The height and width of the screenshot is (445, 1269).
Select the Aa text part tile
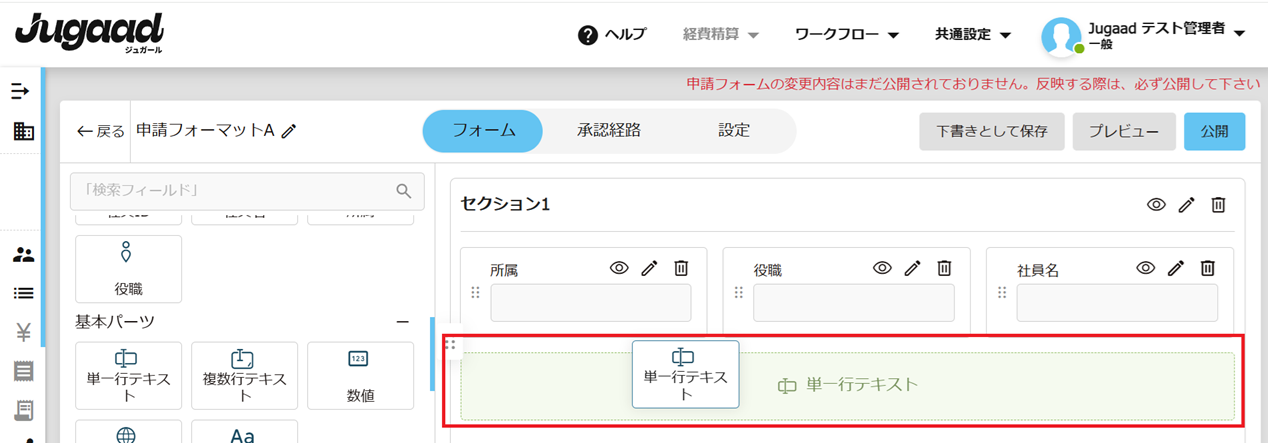[244, 432]
